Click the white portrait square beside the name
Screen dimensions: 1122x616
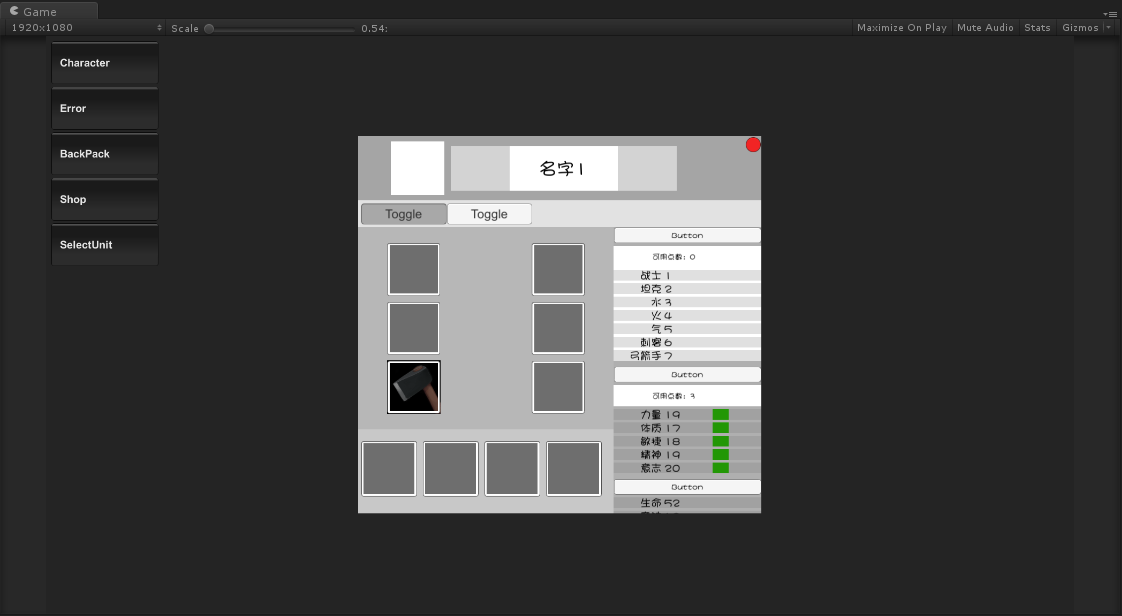click(417, 168)
